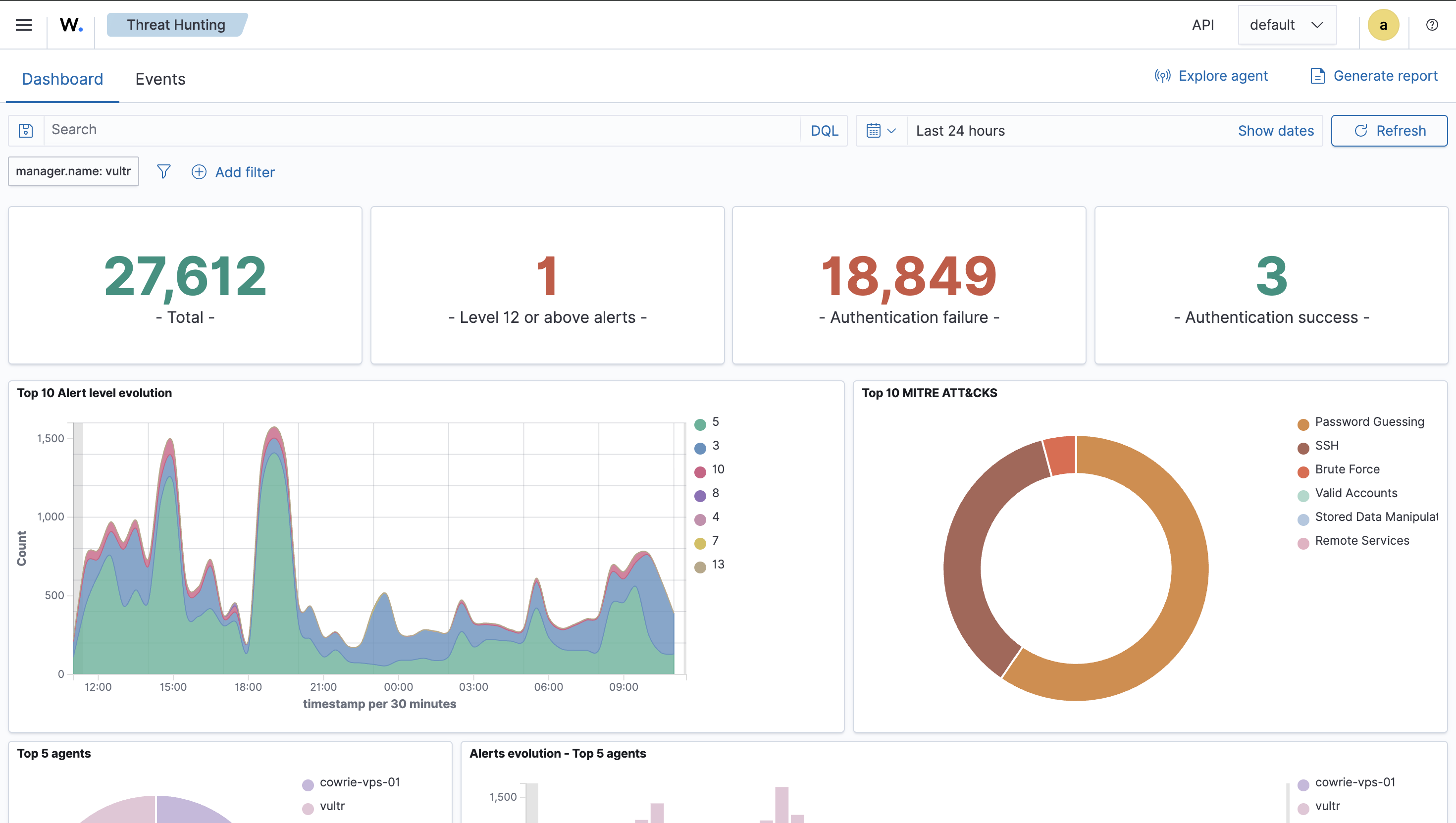This screenshot has width=1456, height=823.
Task: Select the Dashboard tab
Action: pos(62,79)
